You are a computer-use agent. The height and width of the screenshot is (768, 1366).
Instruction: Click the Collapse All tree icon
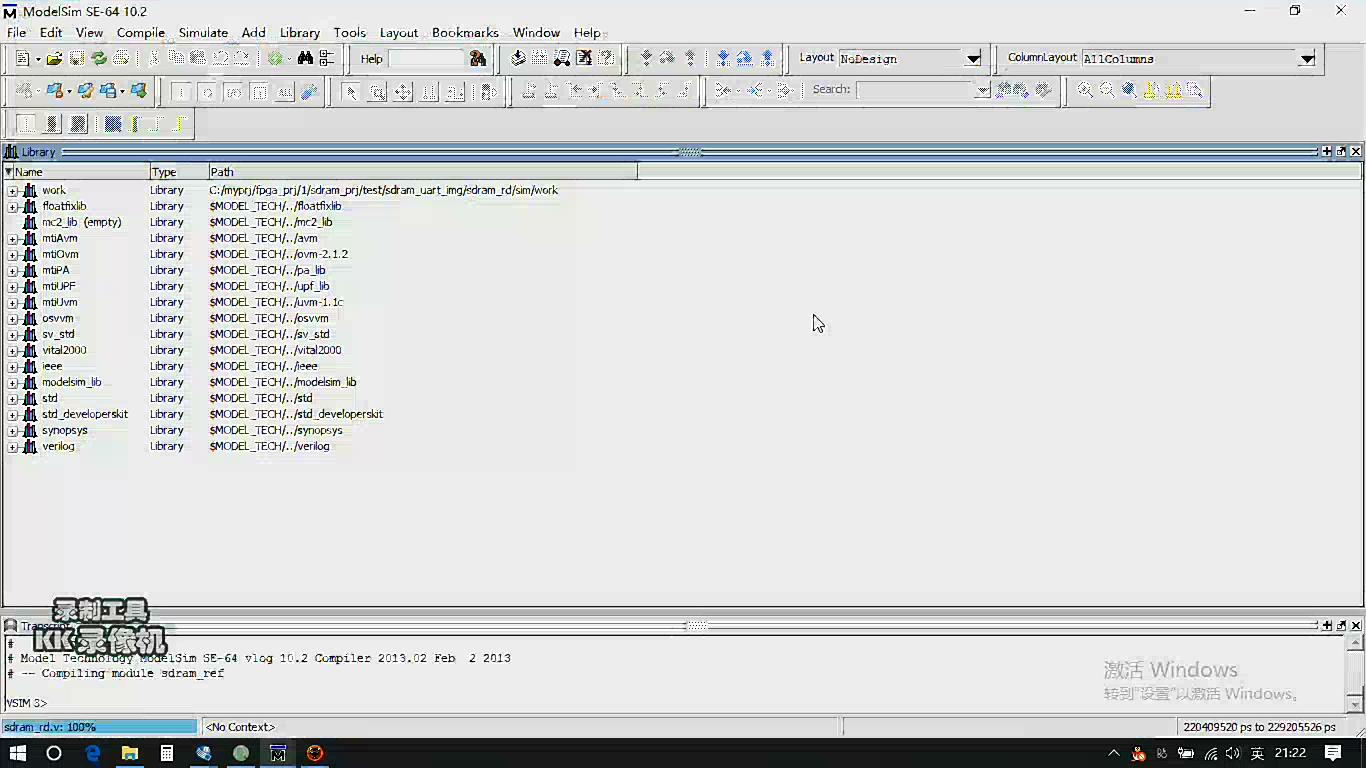(327, 59)
